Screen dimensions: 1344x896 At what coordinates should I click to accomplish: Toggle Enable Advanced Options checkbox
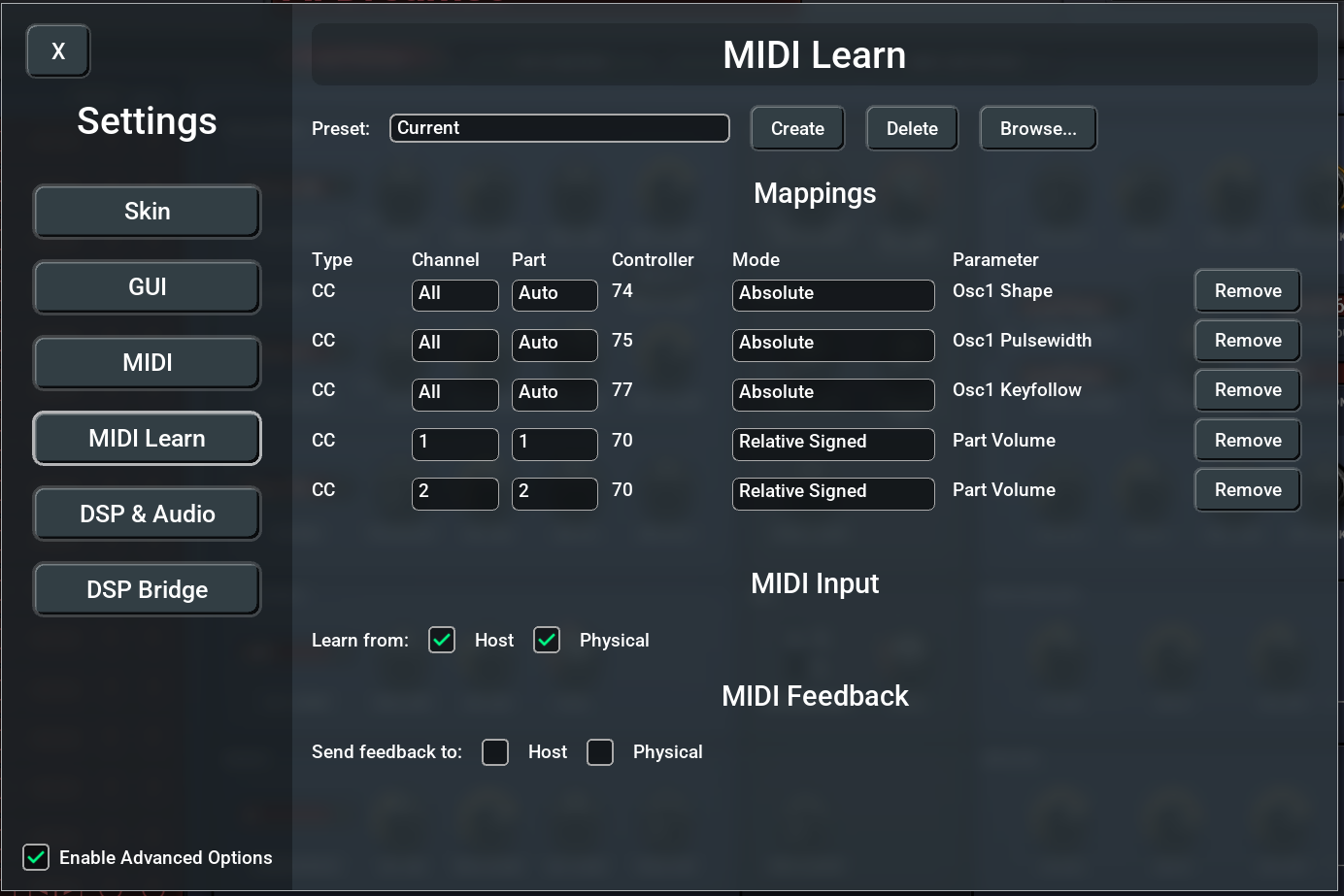tap(36, 857)
